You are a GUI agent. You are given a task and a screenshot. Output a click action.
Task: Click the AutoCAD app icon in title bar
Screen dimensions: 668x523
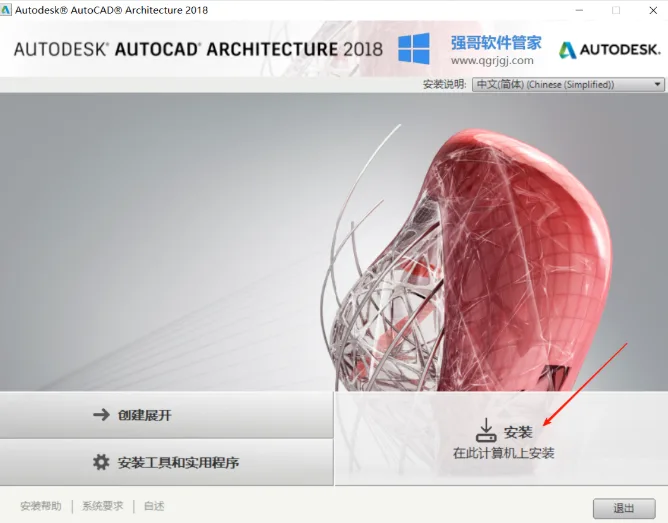(x=6, y=10)
